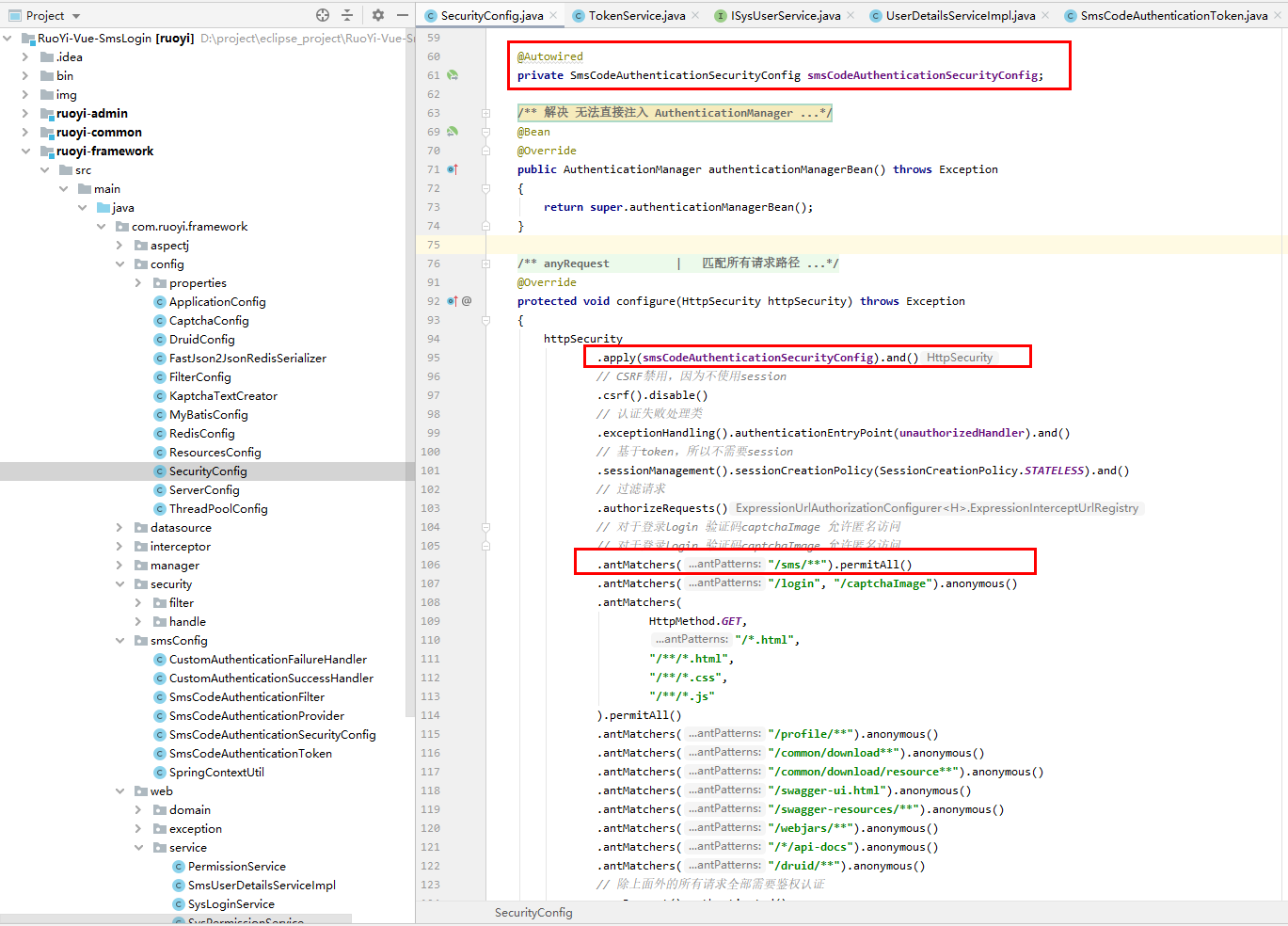Viewport: 1288px width, 926px height.
Task: Switch to SmsCodeAuthenticationToken.java tab
Action: [x=1173, y=15]
